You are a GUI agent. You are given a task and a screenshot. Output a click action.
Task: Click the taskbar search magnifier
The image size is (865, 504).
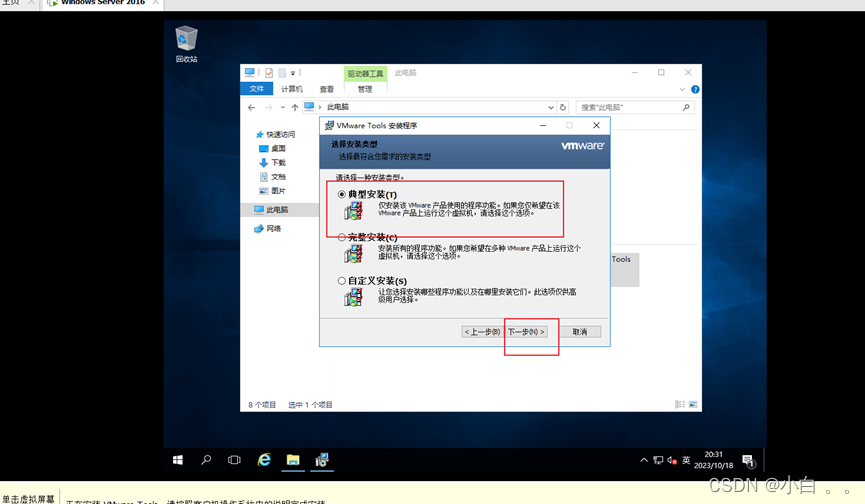(206, 460)
